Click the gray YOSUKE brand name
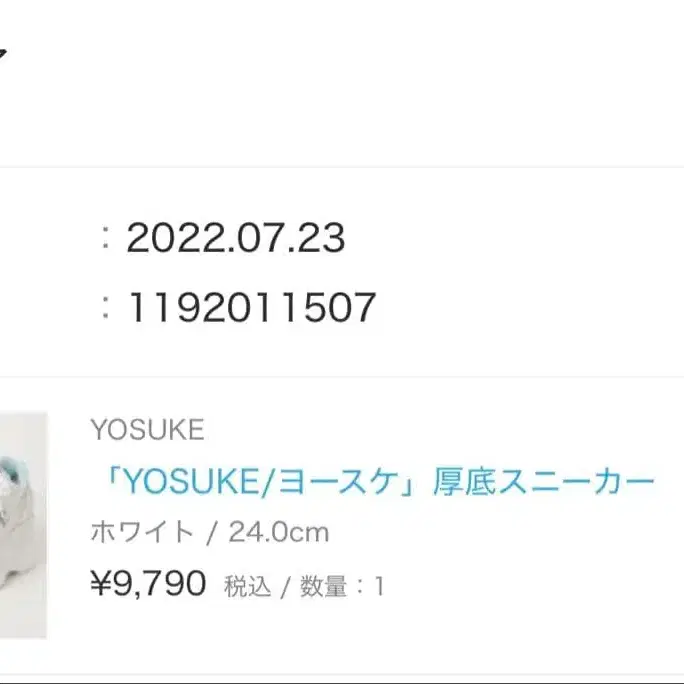This screenshot has width=684, height=684. point(147,430)
